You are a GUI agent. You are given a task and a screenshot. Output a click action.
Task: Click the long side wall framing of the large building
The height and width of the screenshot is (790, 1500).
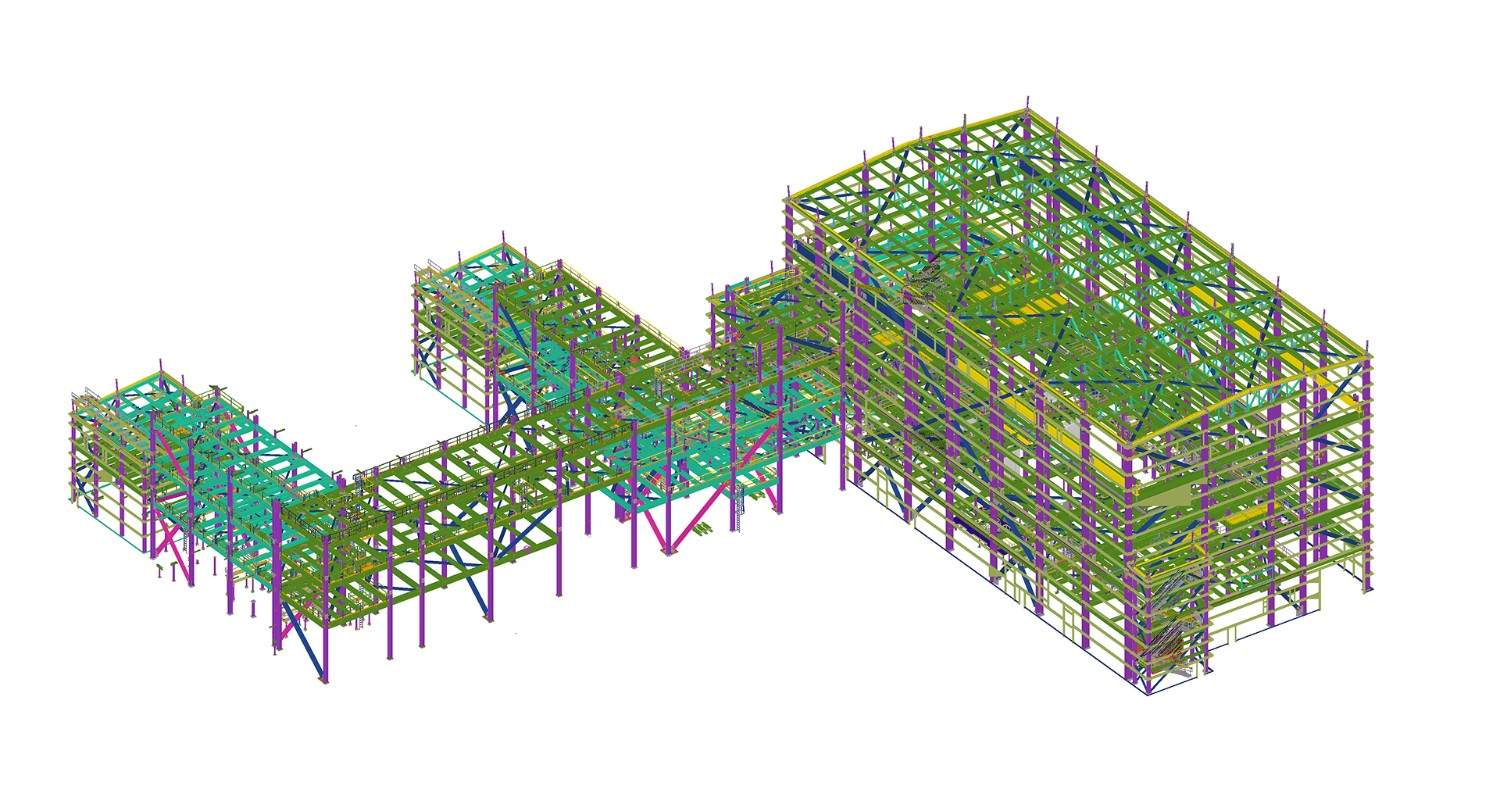(985, 430)
